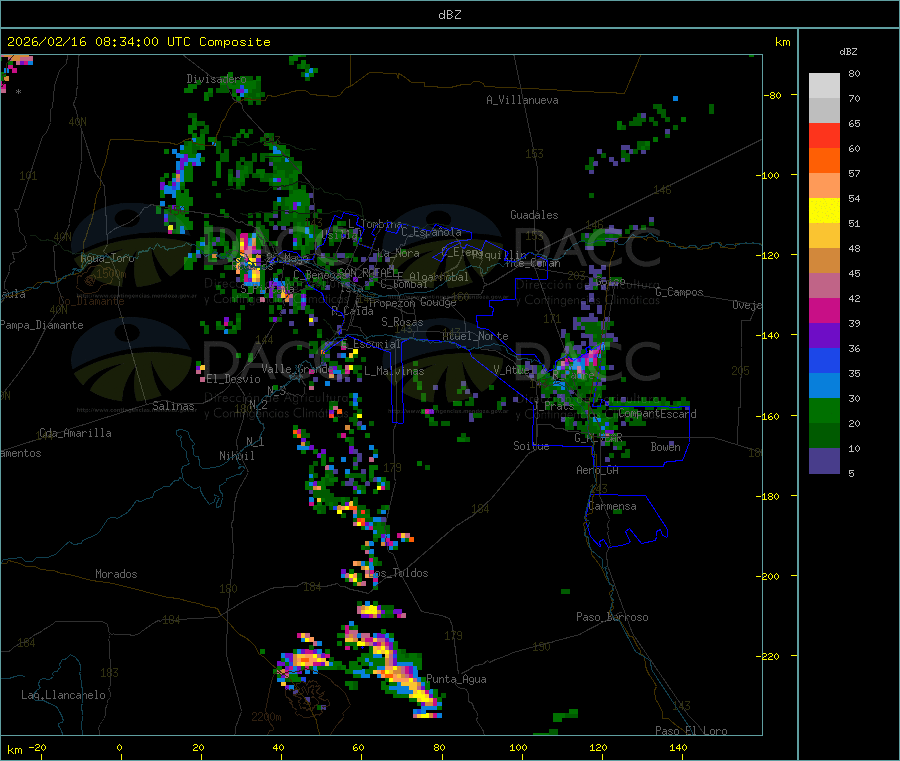Click the km unit label at the top right
Viewport: 900px width, 761px height.
(782, 42)
